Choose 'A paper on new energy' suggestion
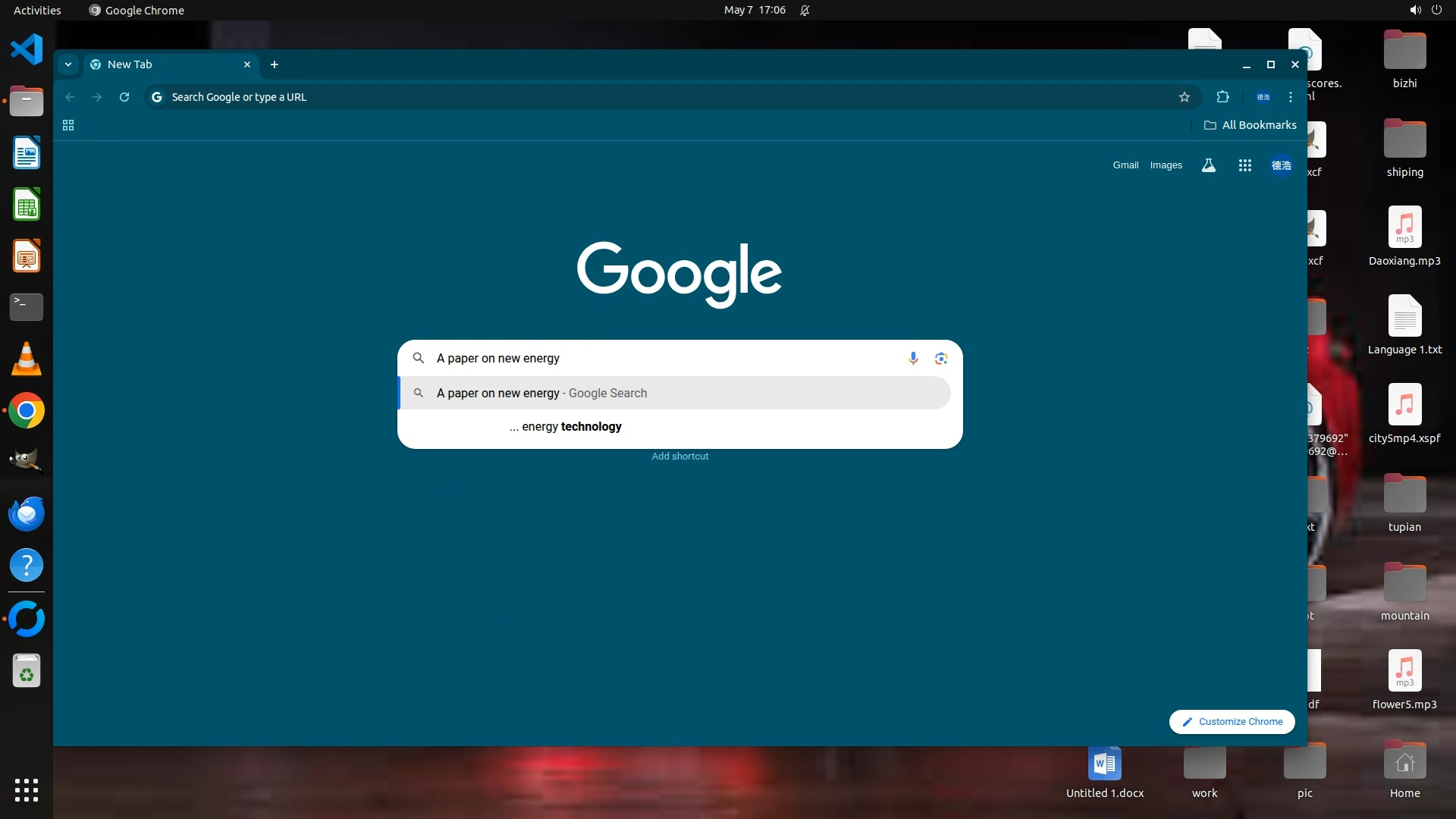1456x819 pixels. (541, 393)
